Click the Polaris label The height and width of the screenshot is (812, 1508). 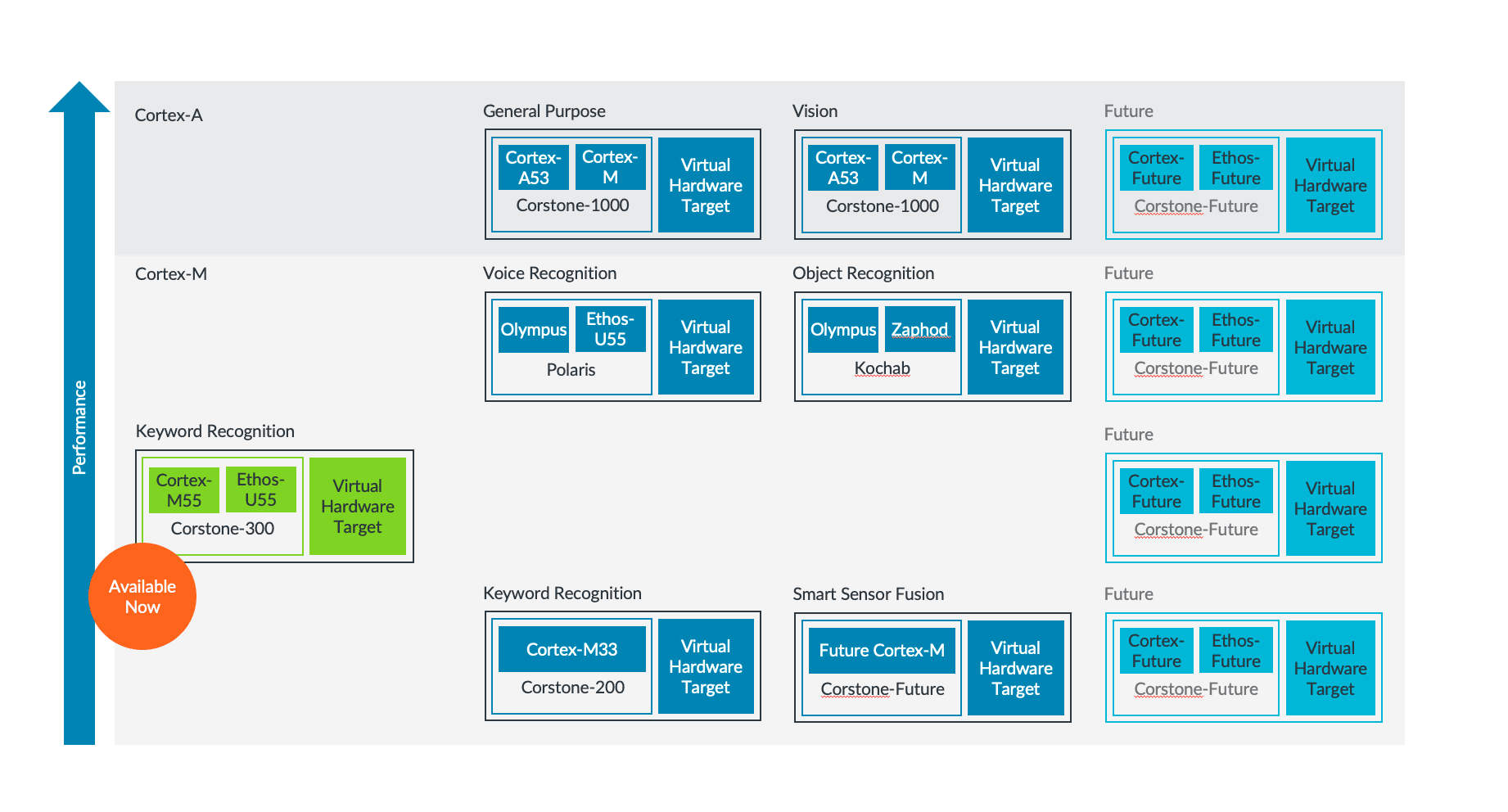tap(571, 370)
